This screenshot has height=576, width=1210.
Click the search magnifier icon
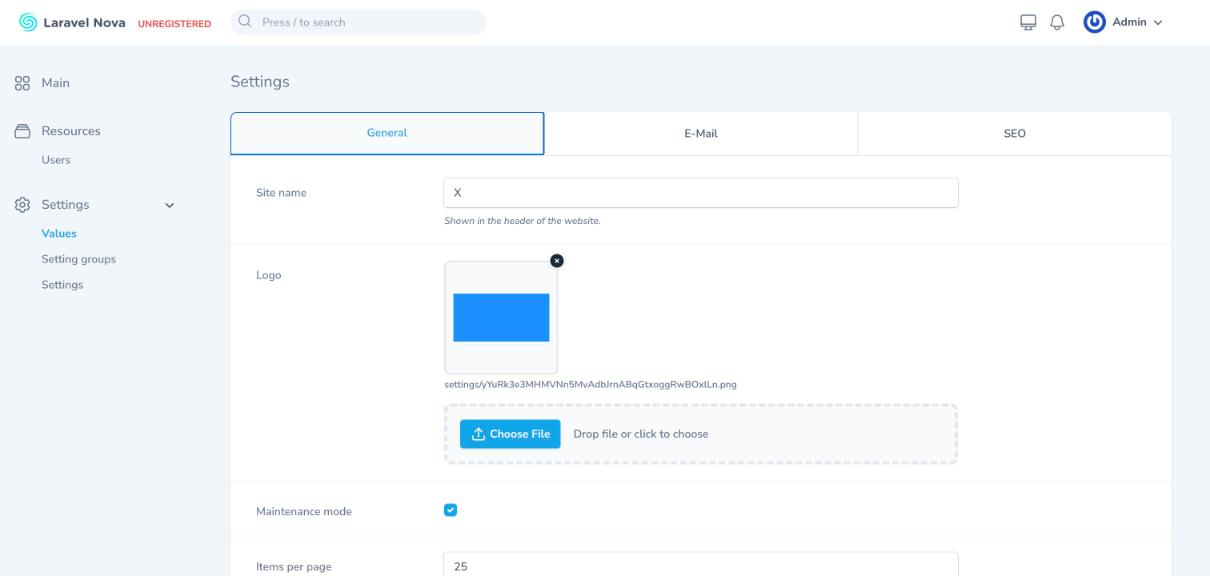point(244,22)
